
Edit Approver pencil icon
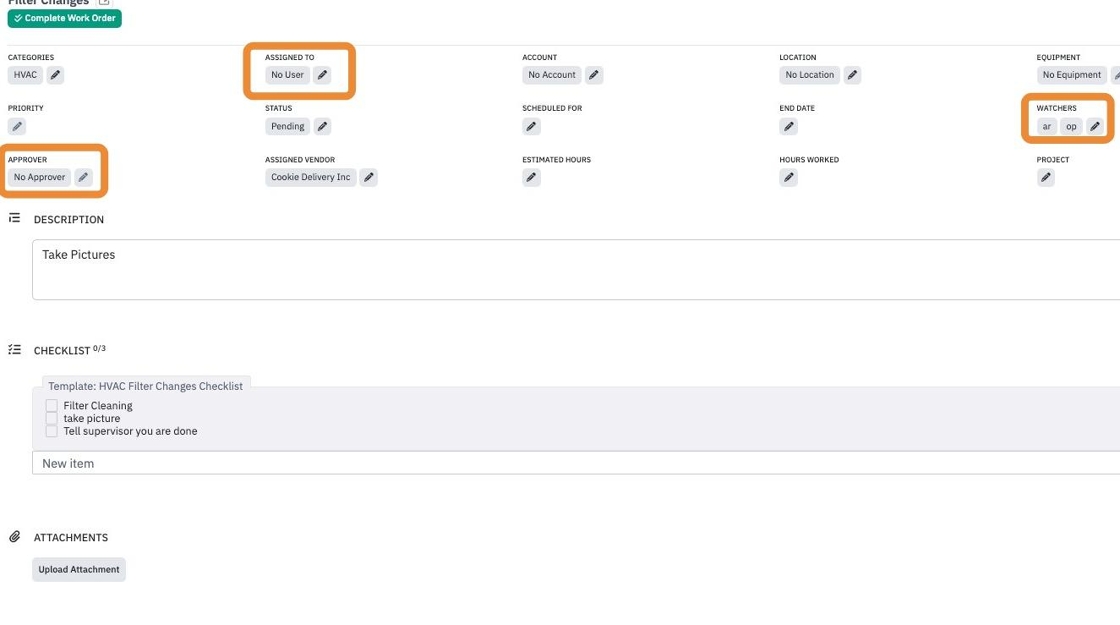tap(83, 177)
